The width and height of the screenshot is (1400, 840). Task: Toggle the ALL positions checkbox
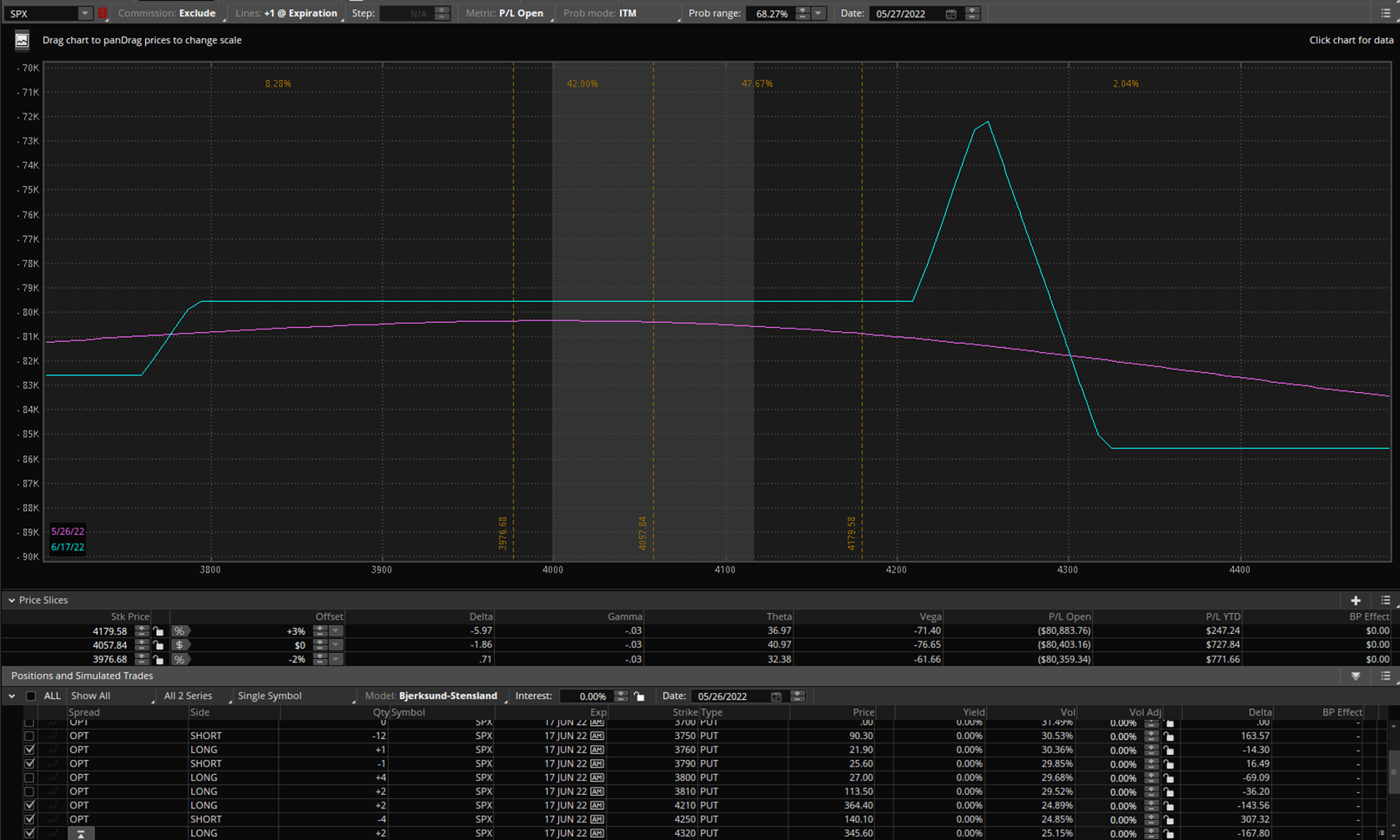(x=31, y=696)
